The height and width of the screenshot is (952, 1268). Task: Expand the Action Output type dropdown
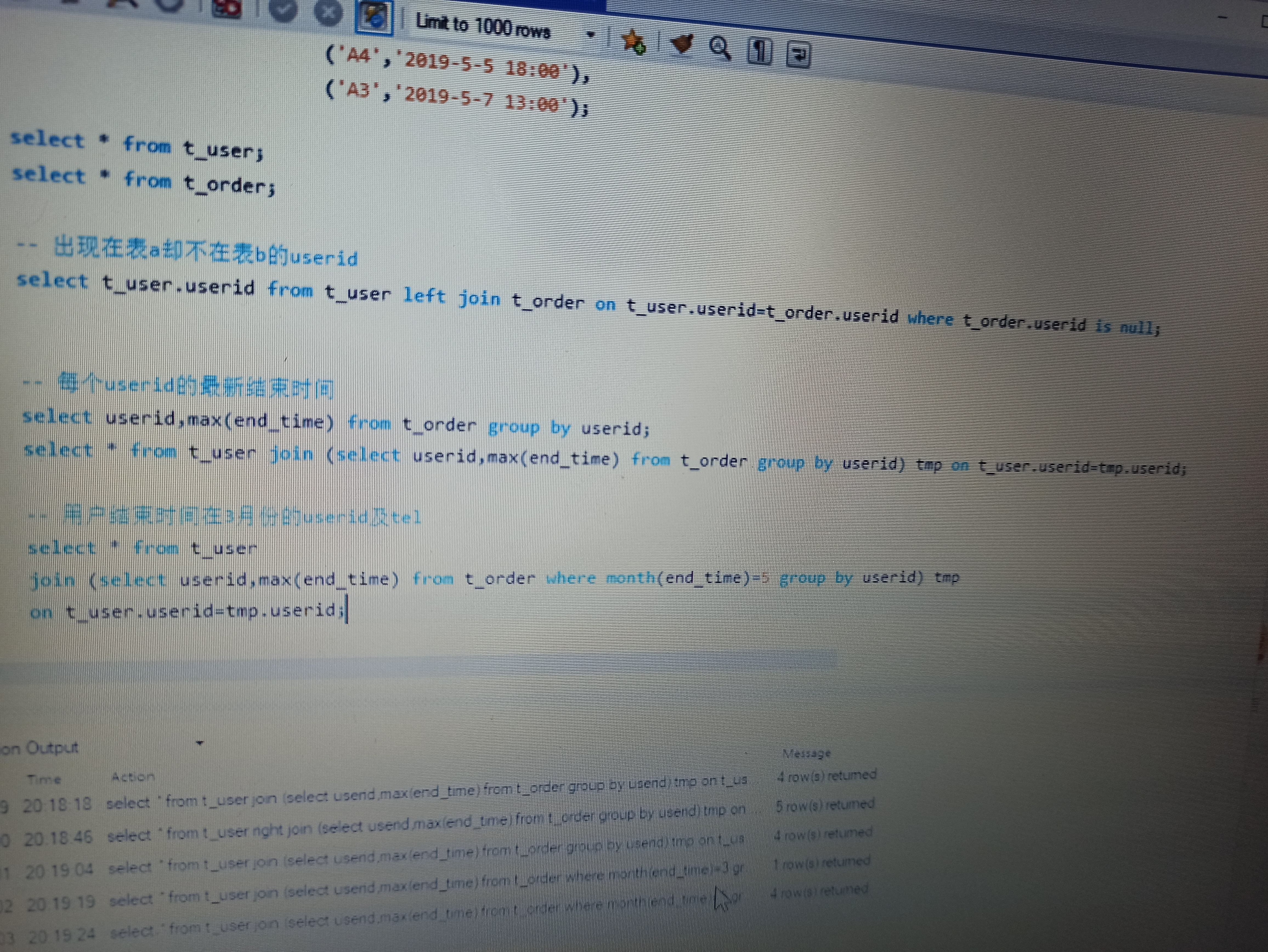[x=199, y=743]
